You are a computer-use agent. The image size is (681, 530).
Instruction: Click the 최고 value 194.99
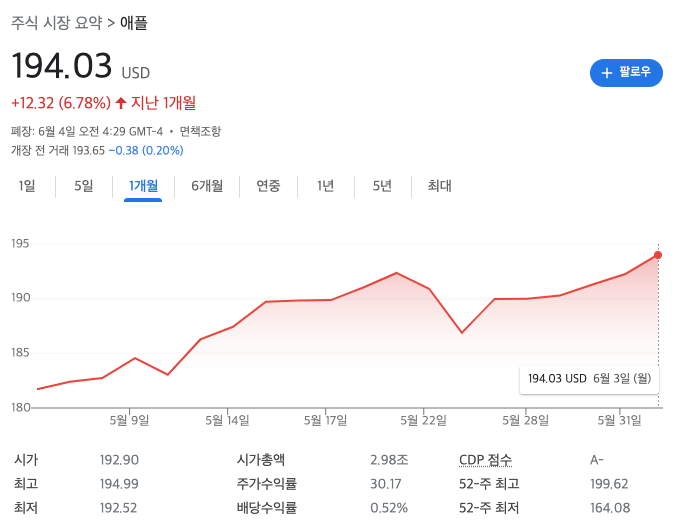(x=119, y=484)
